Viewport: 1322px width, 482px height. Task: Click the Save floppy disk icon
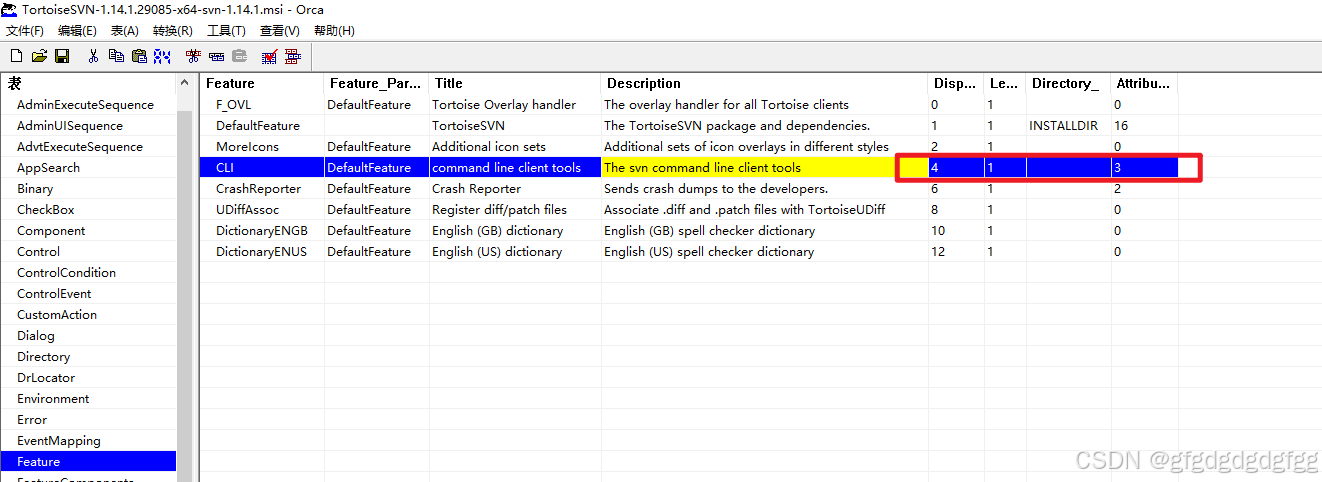coord(62,56)
